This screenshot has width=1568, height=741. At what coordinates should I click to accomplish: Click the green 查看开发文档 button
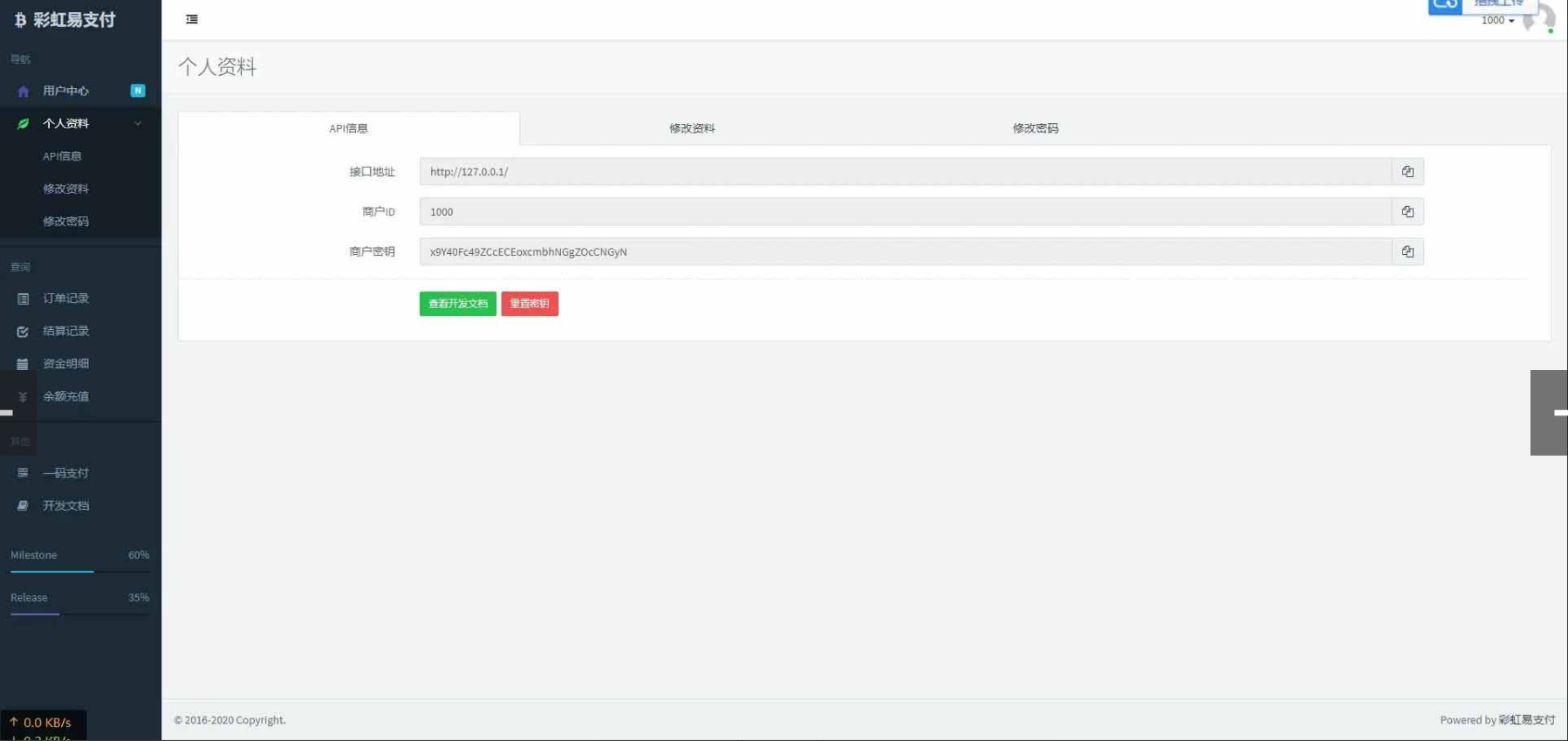pos(457,304)
